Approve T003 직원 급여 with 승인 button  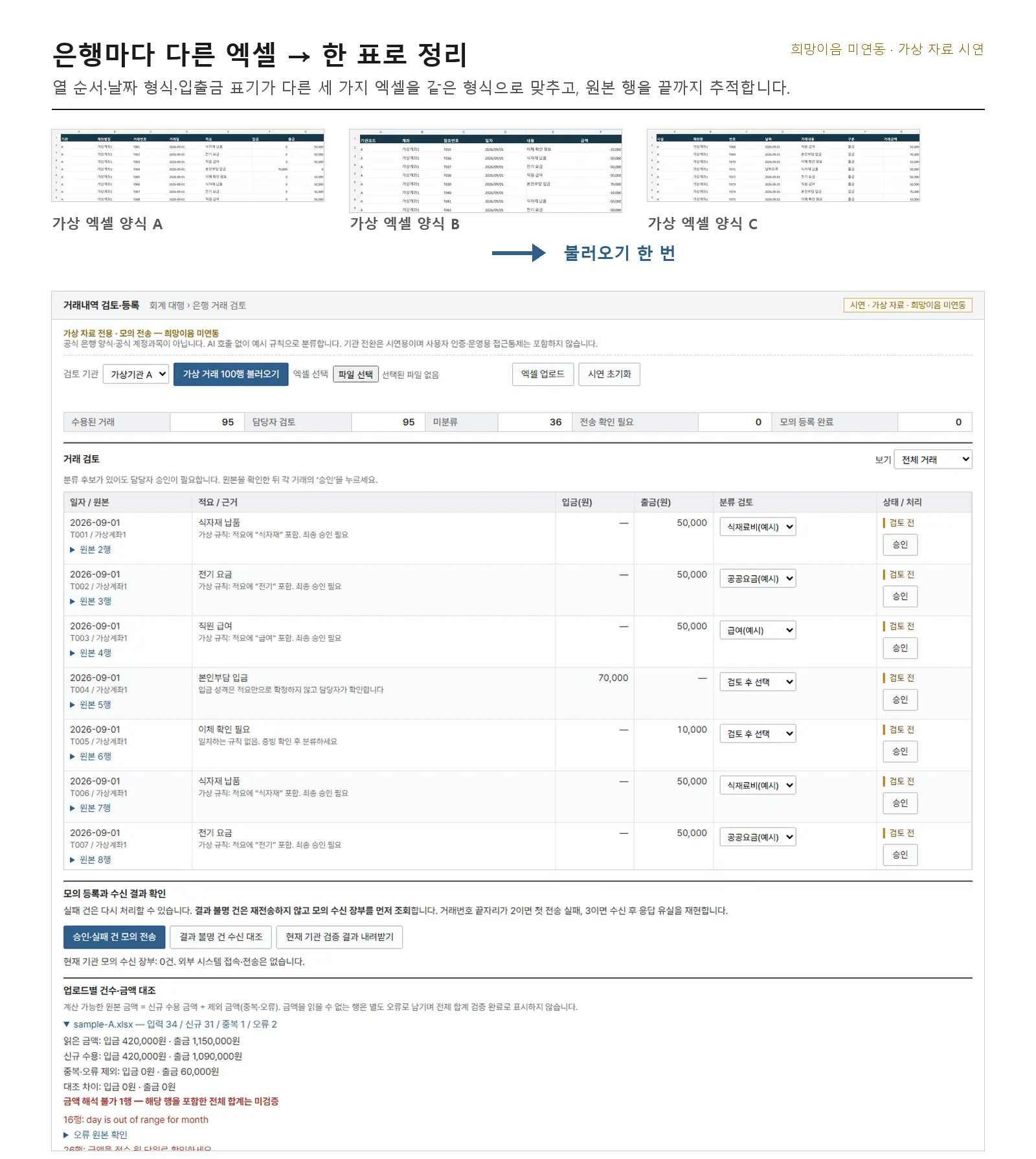900,648
